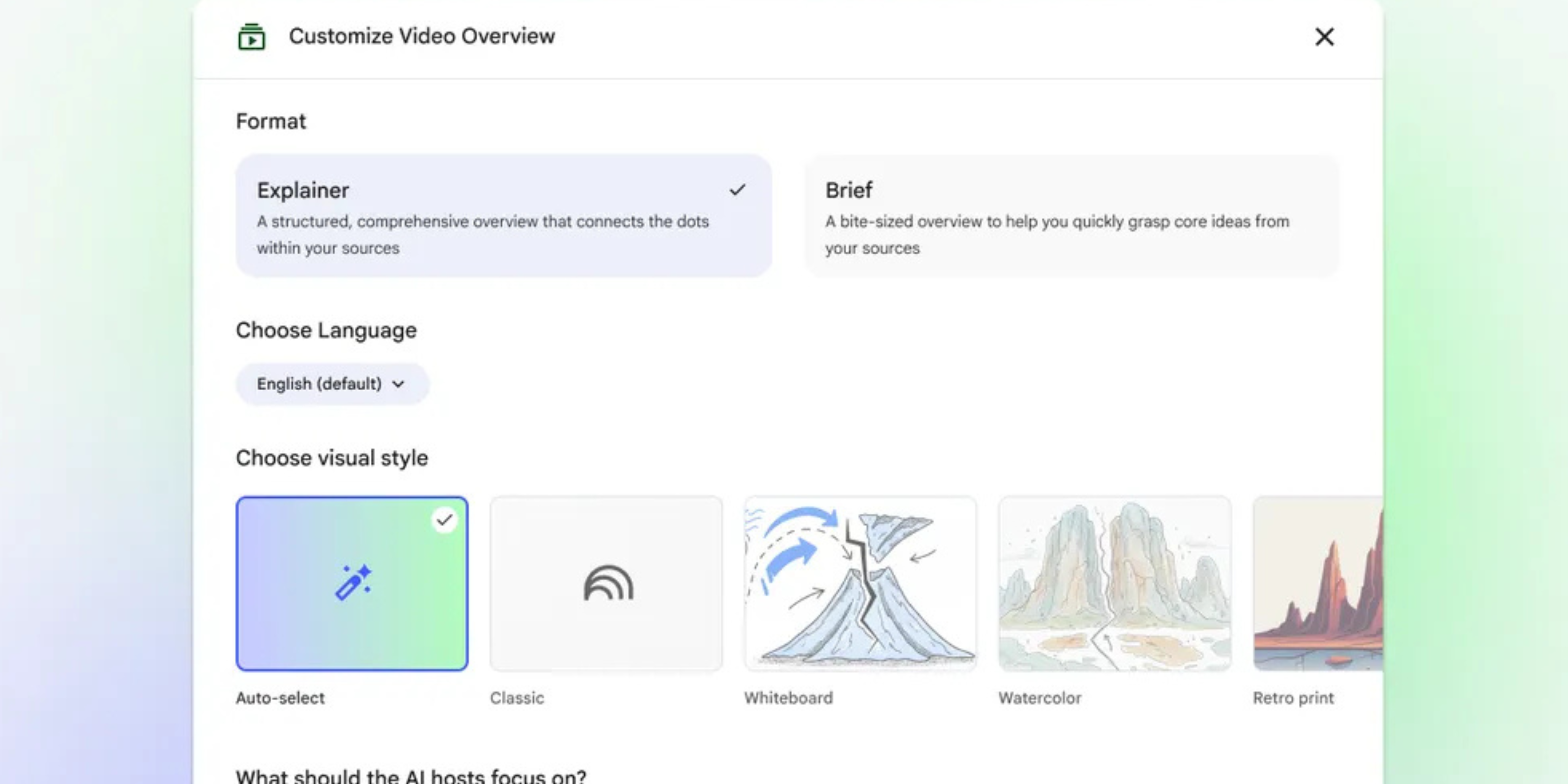Close the Customize Video Overview dialog
The image size is (1568, 784).
tap(1324, 37)
